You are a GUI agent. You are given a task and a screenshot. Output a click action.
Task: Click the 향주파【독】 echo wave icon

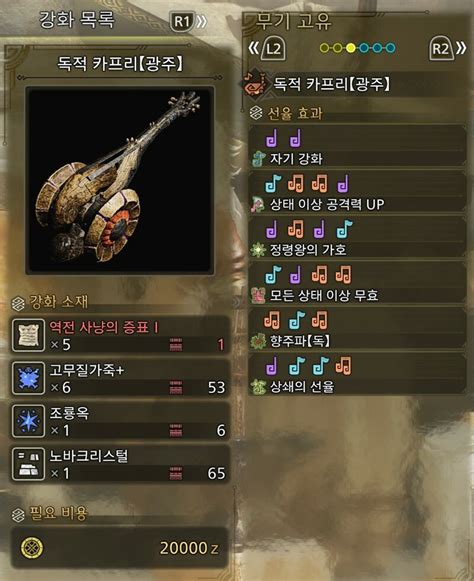258,341
